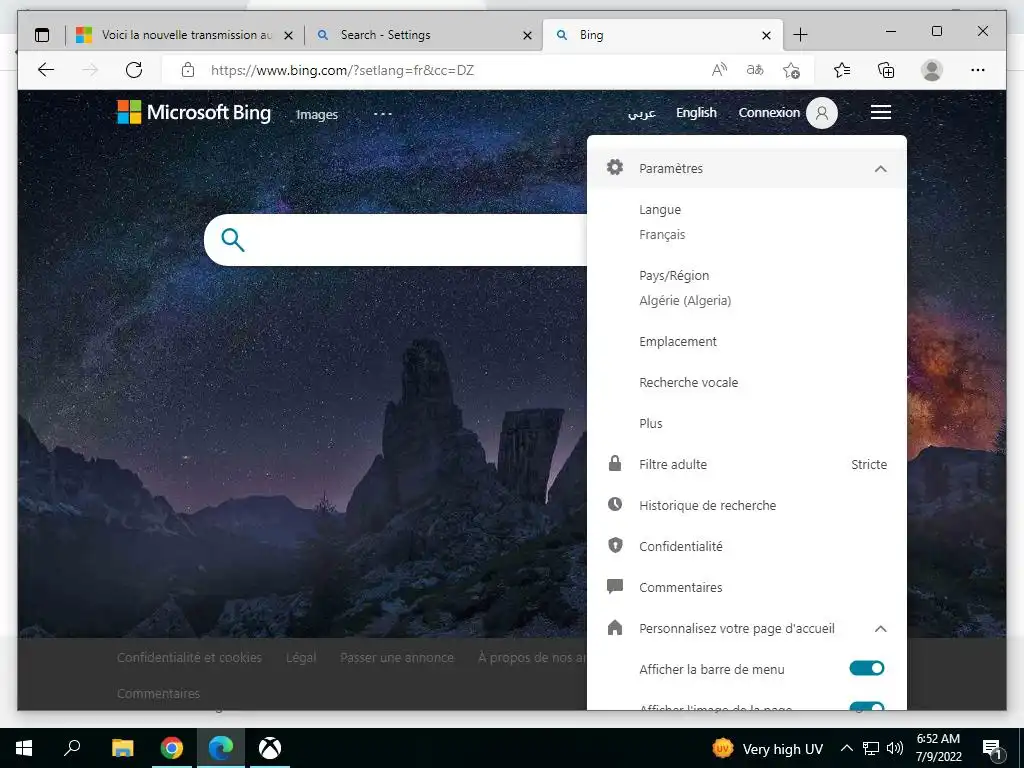The image size is (1024, 768).
Task: Switch Bing language to English
Action: coord(696,112)
